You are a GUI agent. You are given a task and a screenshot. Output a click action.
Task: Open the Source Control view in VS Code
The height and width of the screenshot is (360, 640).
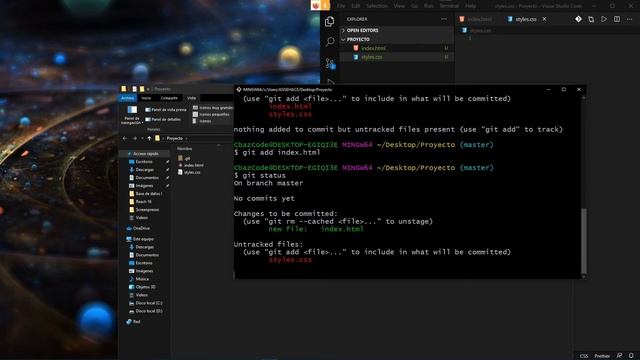point(330,63)
